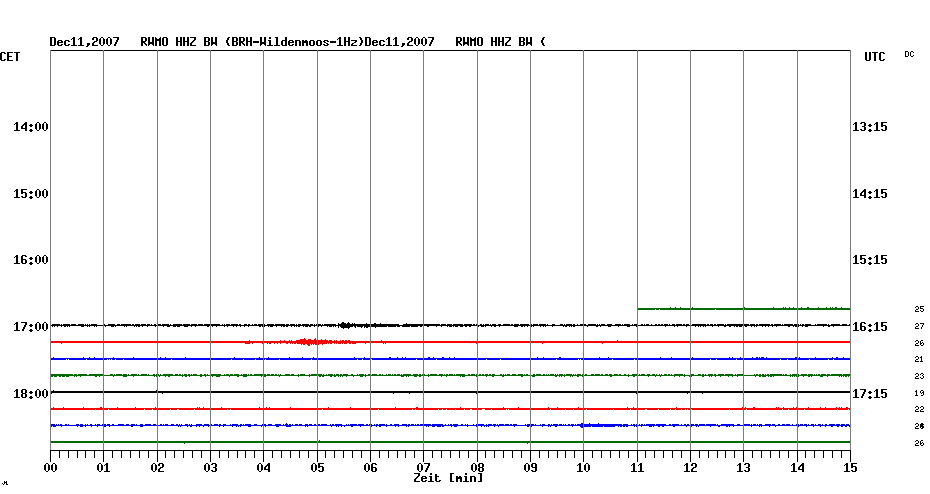Screen dimensions: 930x494
Task: Click the Zeit [min] axis title
Action: [x=448, y=477]
